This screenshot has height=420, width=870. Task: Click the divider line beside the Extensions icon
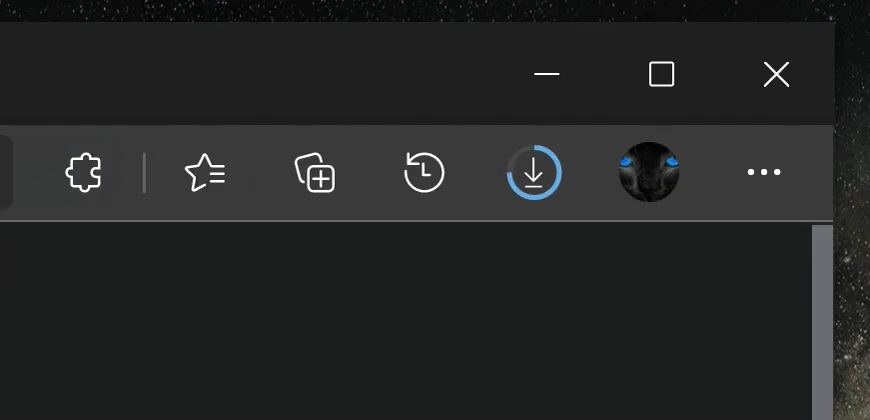[x=144, y=173]
